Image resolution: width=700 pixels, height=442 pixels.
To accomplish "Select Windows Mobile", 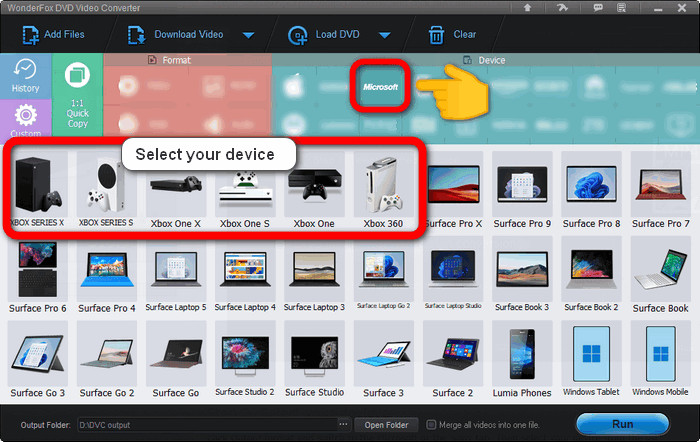I will click(x=661, y=360).
